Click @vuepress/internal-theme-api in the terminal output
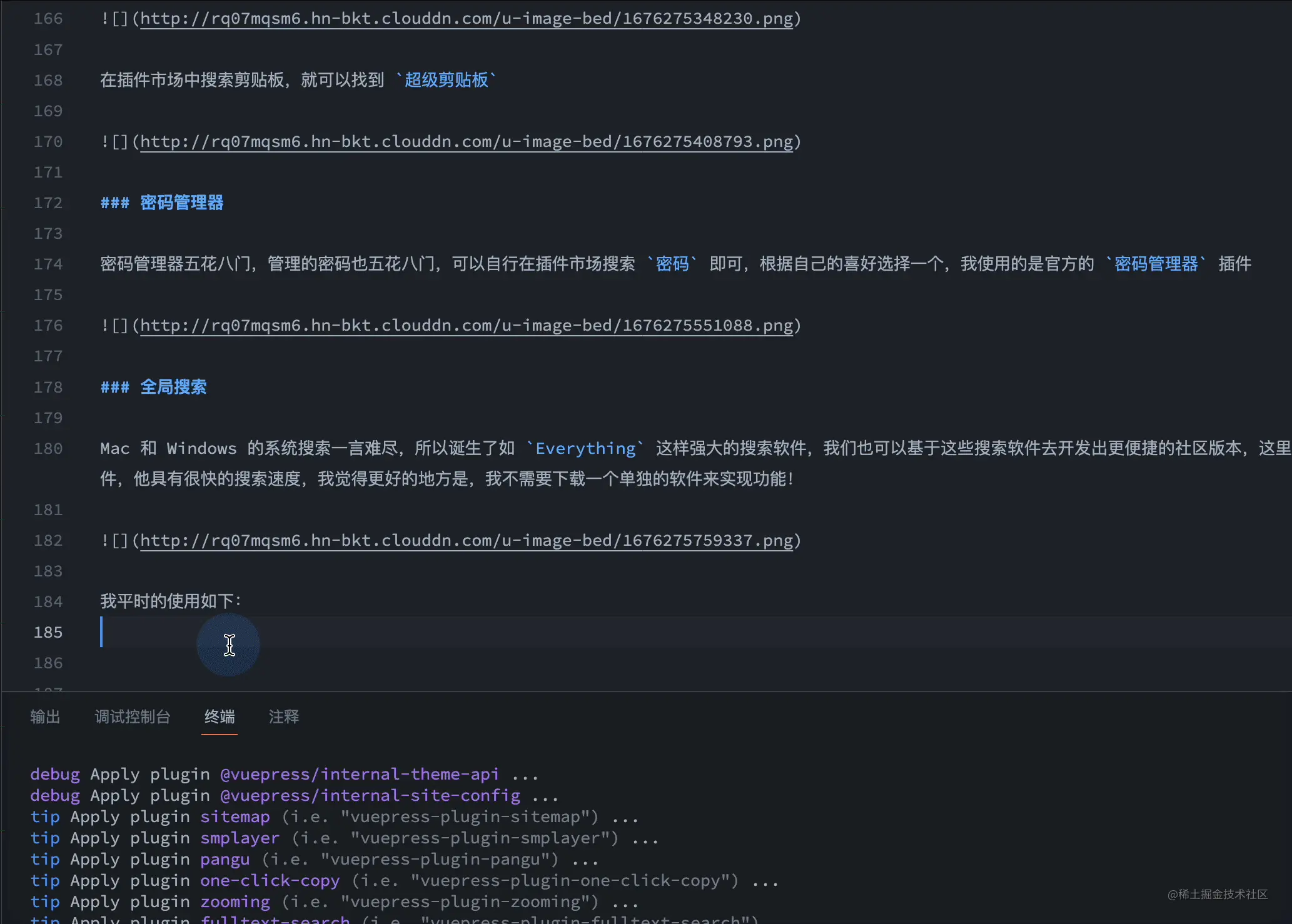Screen dimensions: 1292x924 [x=360, y=775]
